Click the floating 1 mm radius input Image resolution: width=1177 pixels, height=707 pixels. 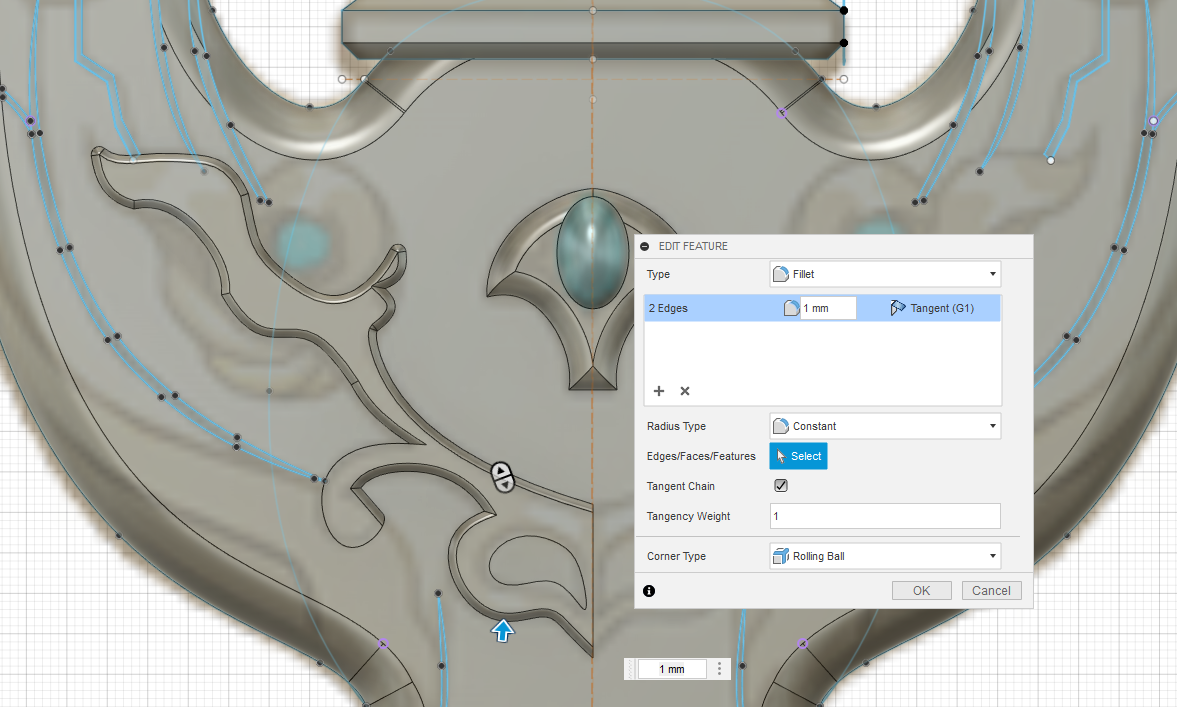click(672, 669)
